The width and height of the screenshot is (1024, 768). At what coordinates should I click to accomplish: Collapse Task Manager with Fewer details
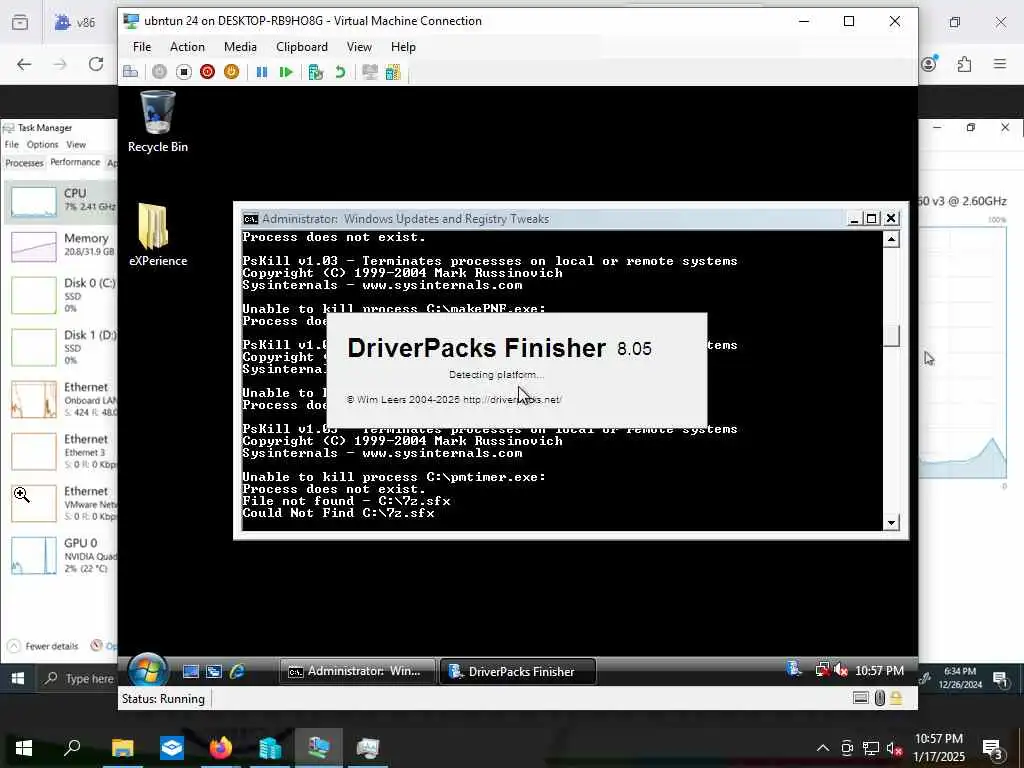(43, 646)
